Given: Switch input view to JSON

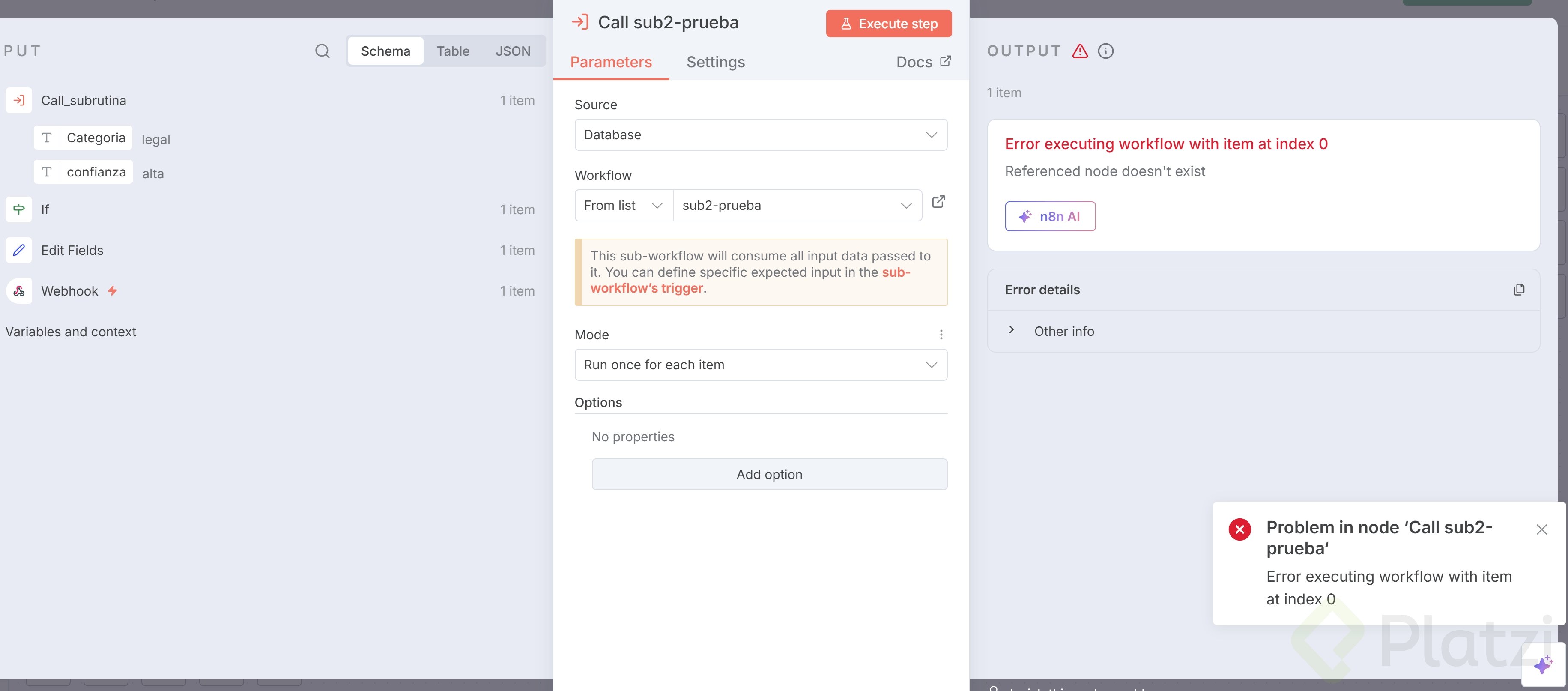Looking at the screenshot, I should tap(513, 51).
